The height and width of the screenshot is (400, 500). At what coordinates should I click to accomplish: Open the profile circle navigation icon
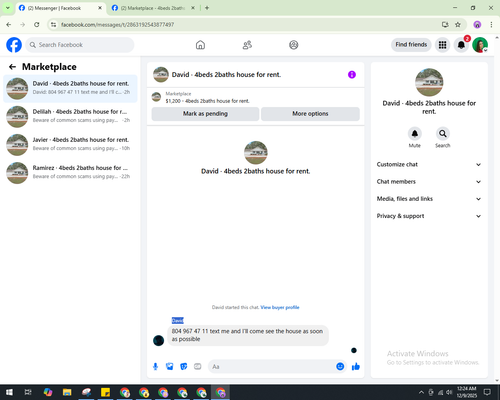294,45
